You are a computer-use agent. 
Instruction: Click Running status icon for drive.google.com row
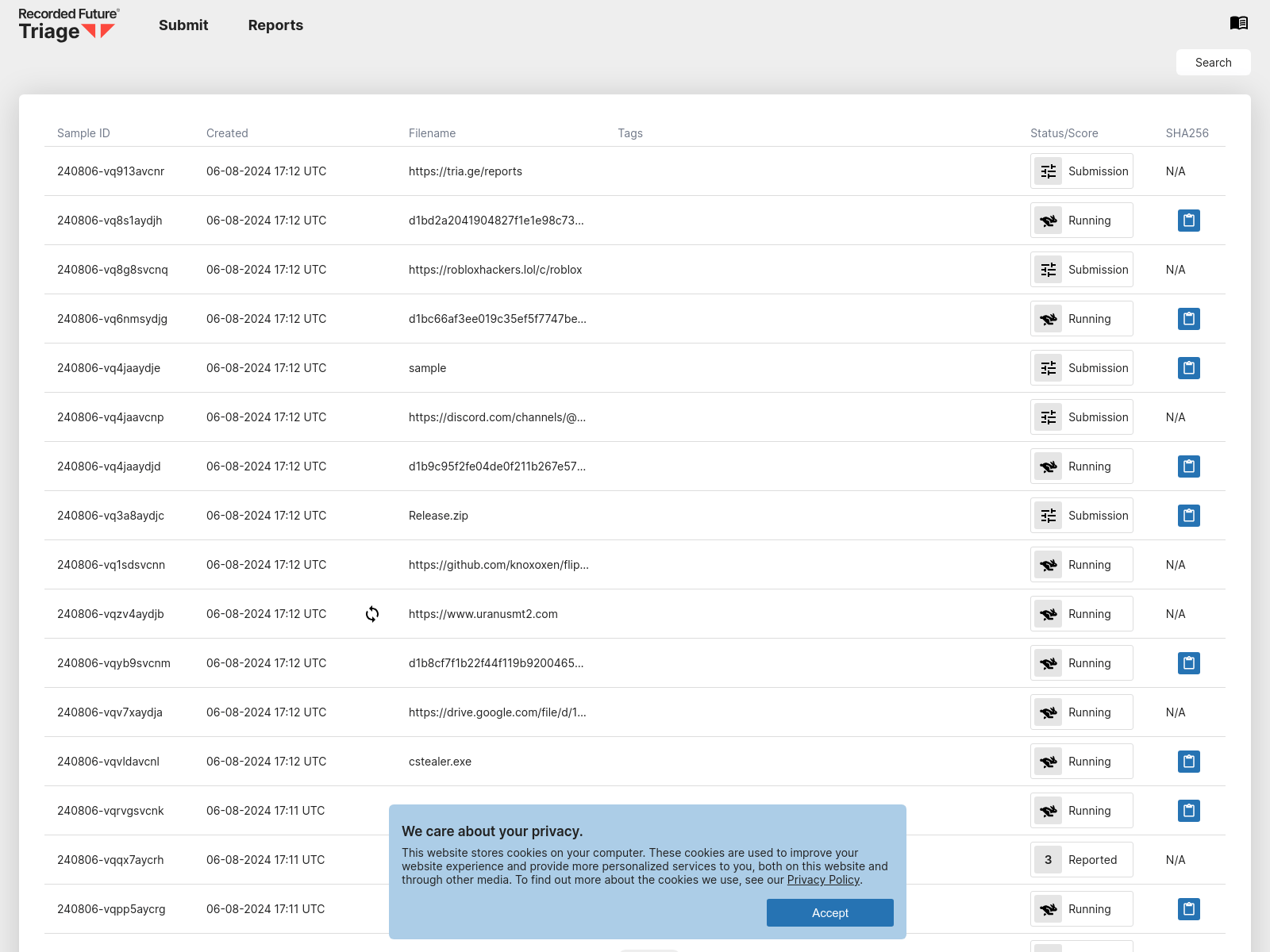1048,712
